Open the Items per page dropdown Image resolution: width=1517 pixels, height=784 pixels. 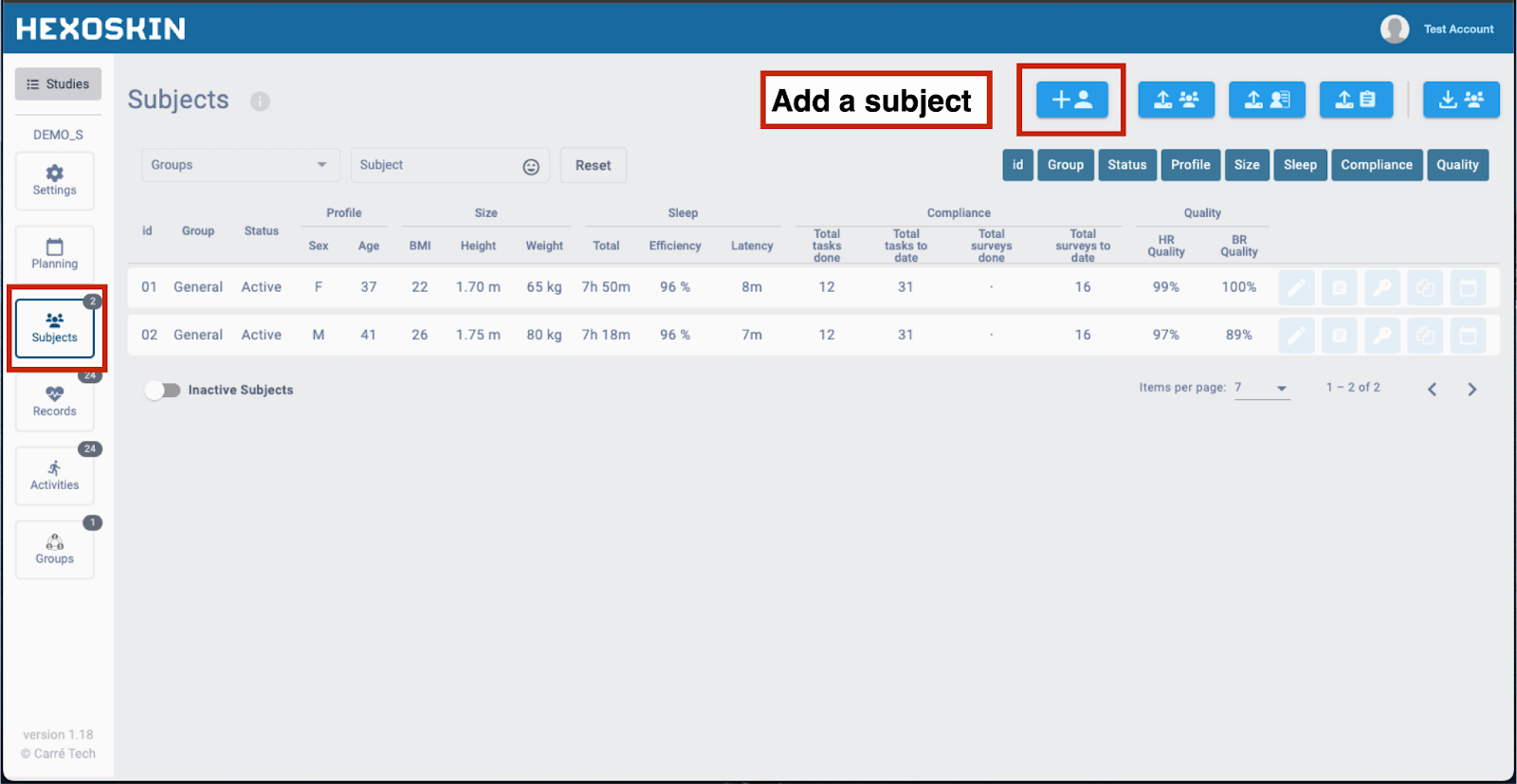(1262, 388)
